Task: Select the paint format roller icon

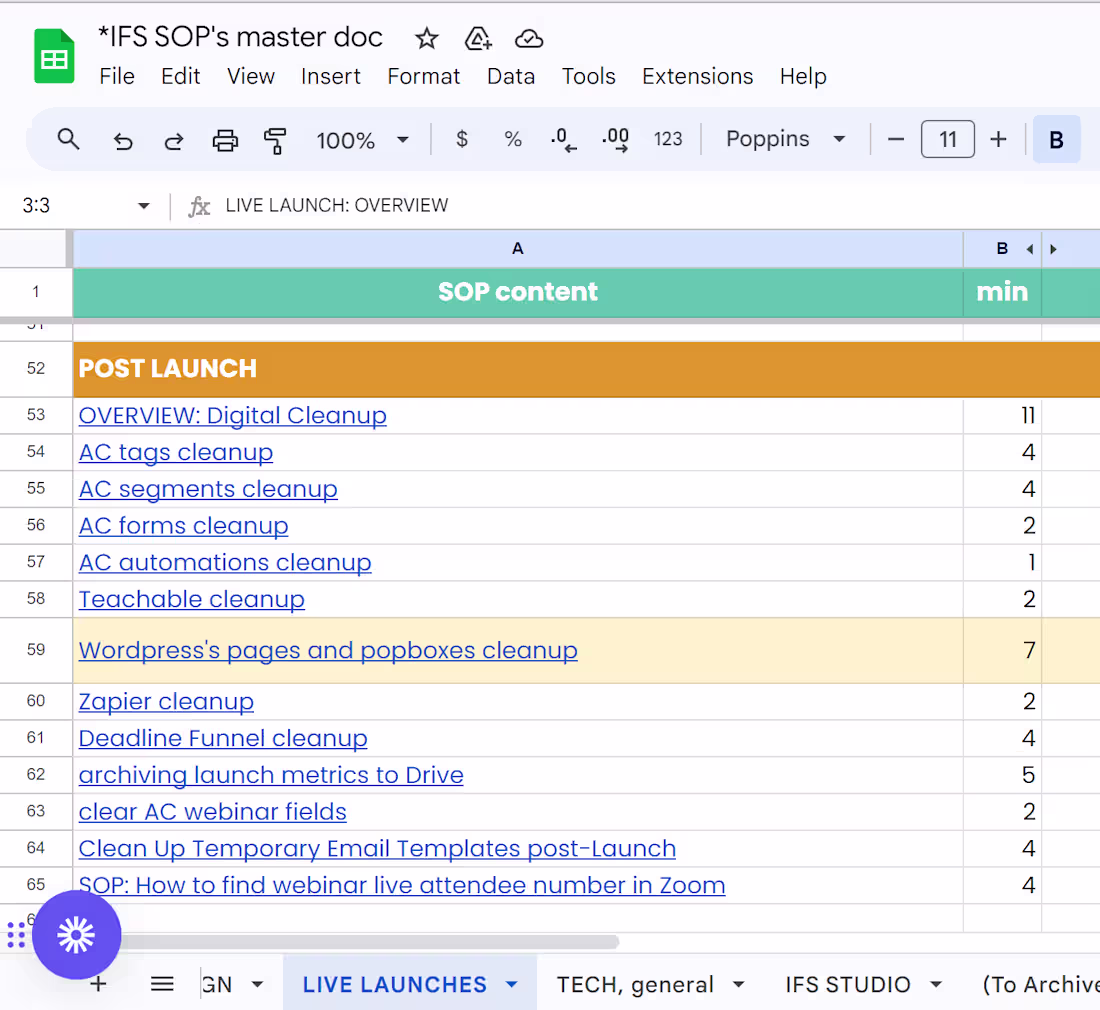Action: [275, 141]
